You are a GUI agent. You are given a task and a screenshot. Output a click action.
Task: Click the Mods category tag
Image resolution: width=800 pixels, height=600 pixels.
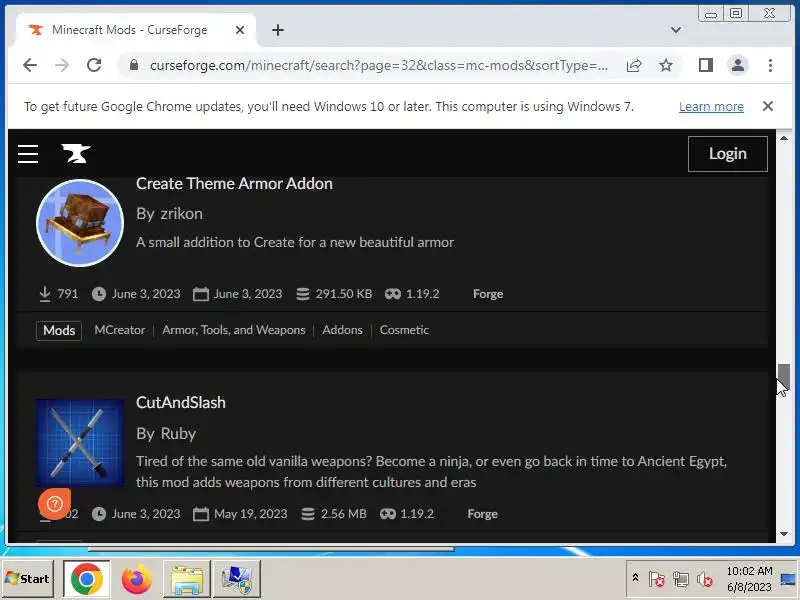pyautogui.click(x=59, y=330)
